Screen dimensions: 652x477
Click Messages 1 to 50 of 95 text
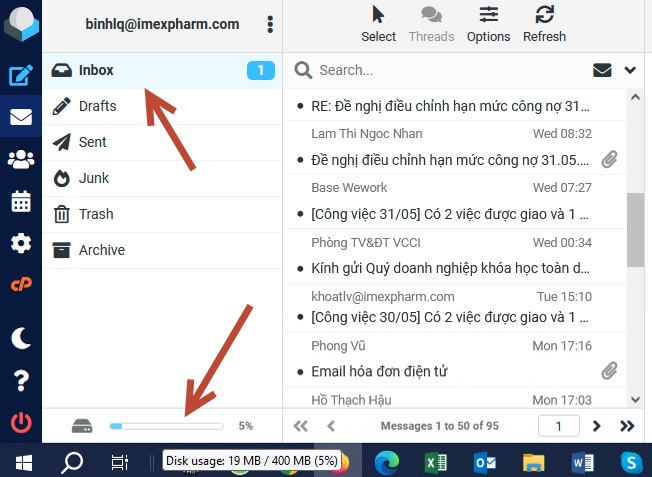click(440, 426)
